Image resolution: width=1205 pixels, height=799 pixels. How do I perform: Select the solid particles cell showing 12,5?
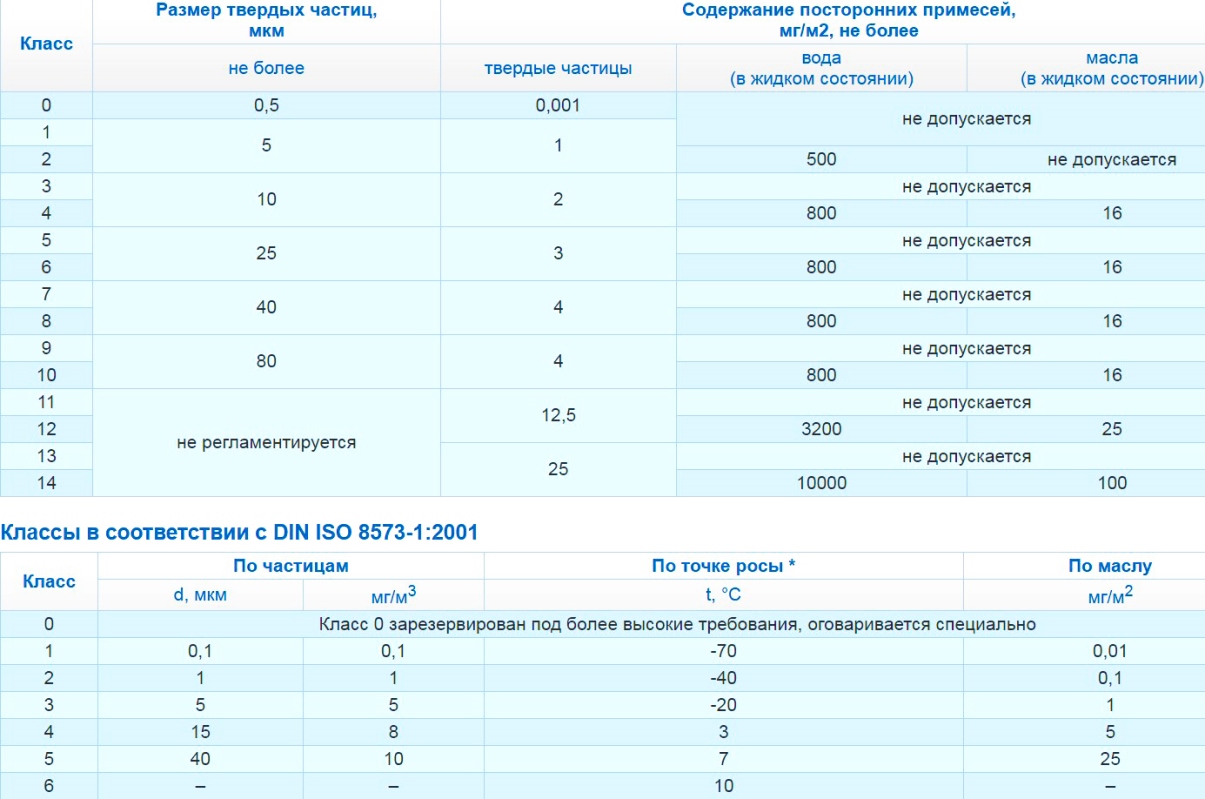click(x=558, y=415)
